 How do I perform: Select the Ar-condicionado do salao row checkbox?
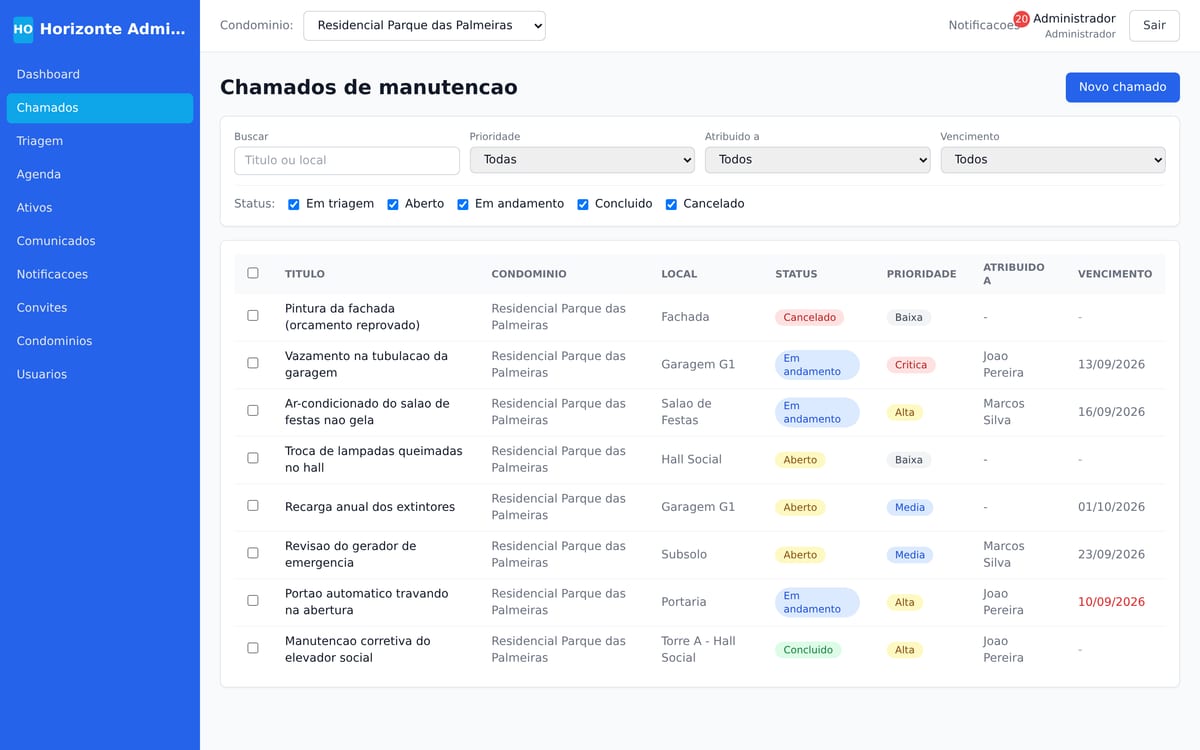tap(253, 410)
